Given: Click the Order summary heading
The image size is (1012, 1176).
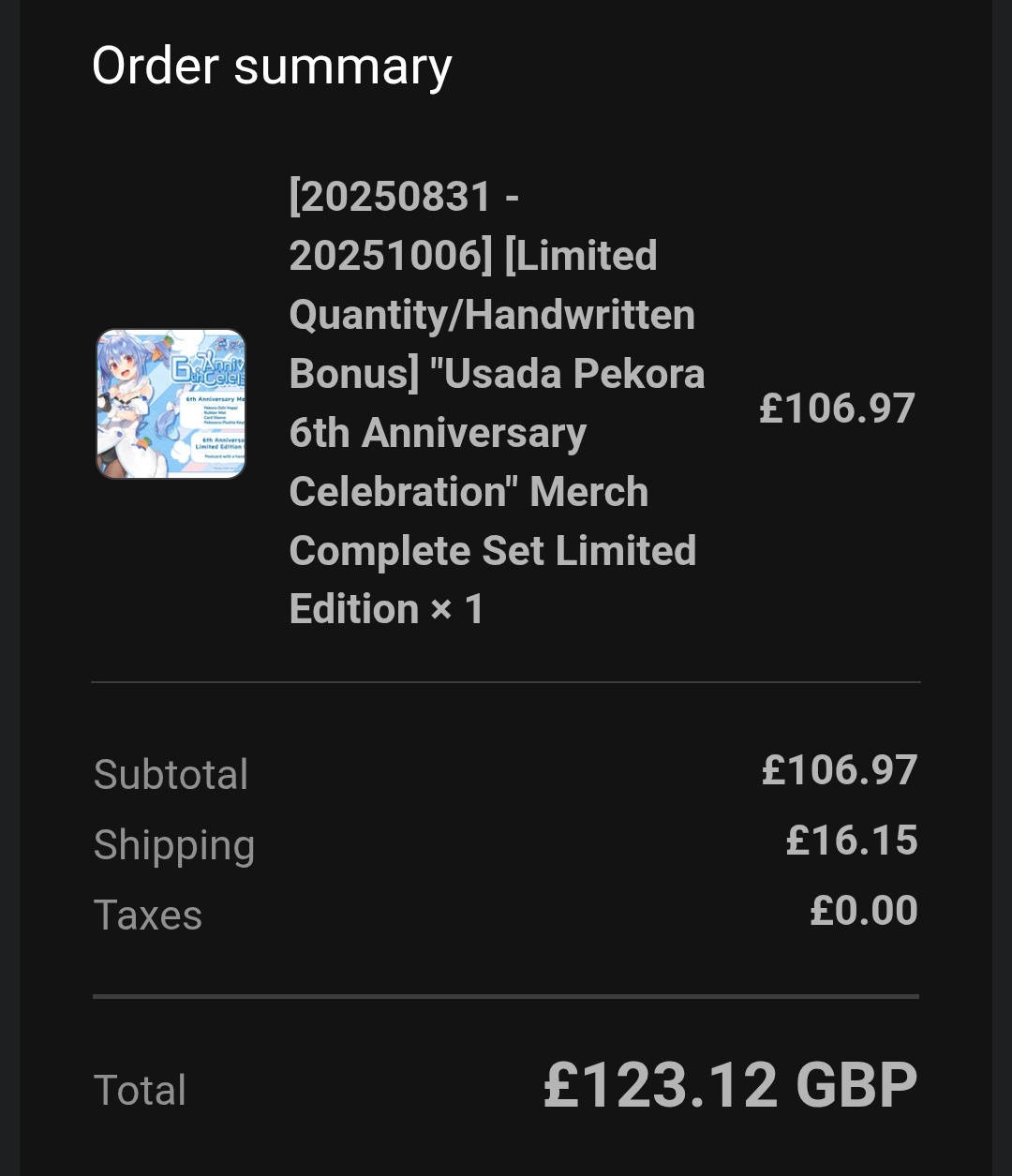Looking at the screenshot, I should coord(272,67).
